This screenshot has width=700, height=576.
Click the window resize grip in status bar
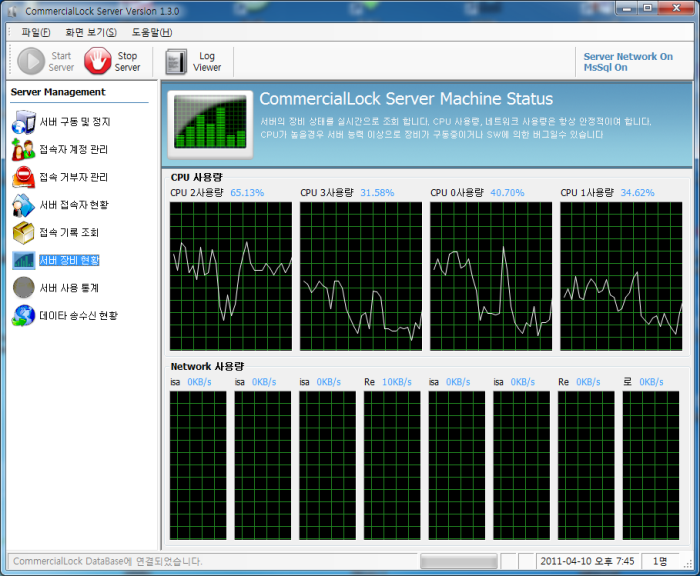(x=688, y=564)
